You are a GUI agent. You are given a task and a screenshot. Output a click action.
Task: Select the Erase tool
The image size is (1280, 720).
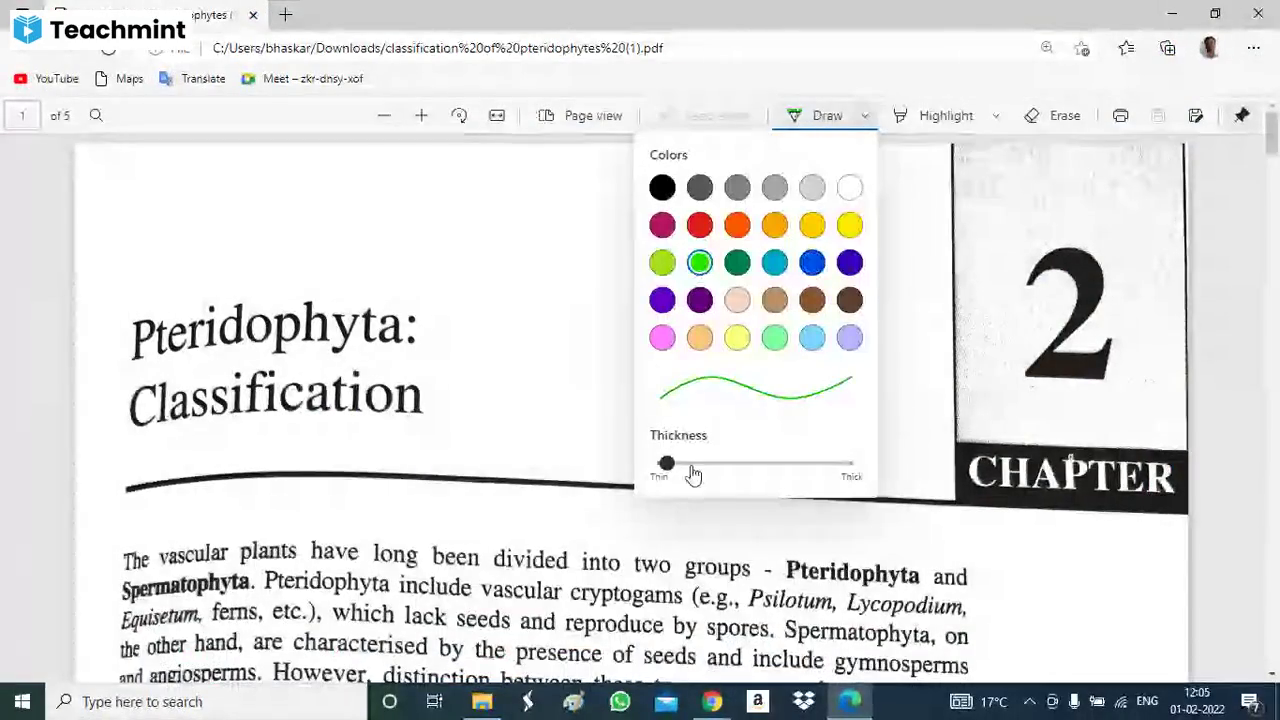pos(1052,116)
